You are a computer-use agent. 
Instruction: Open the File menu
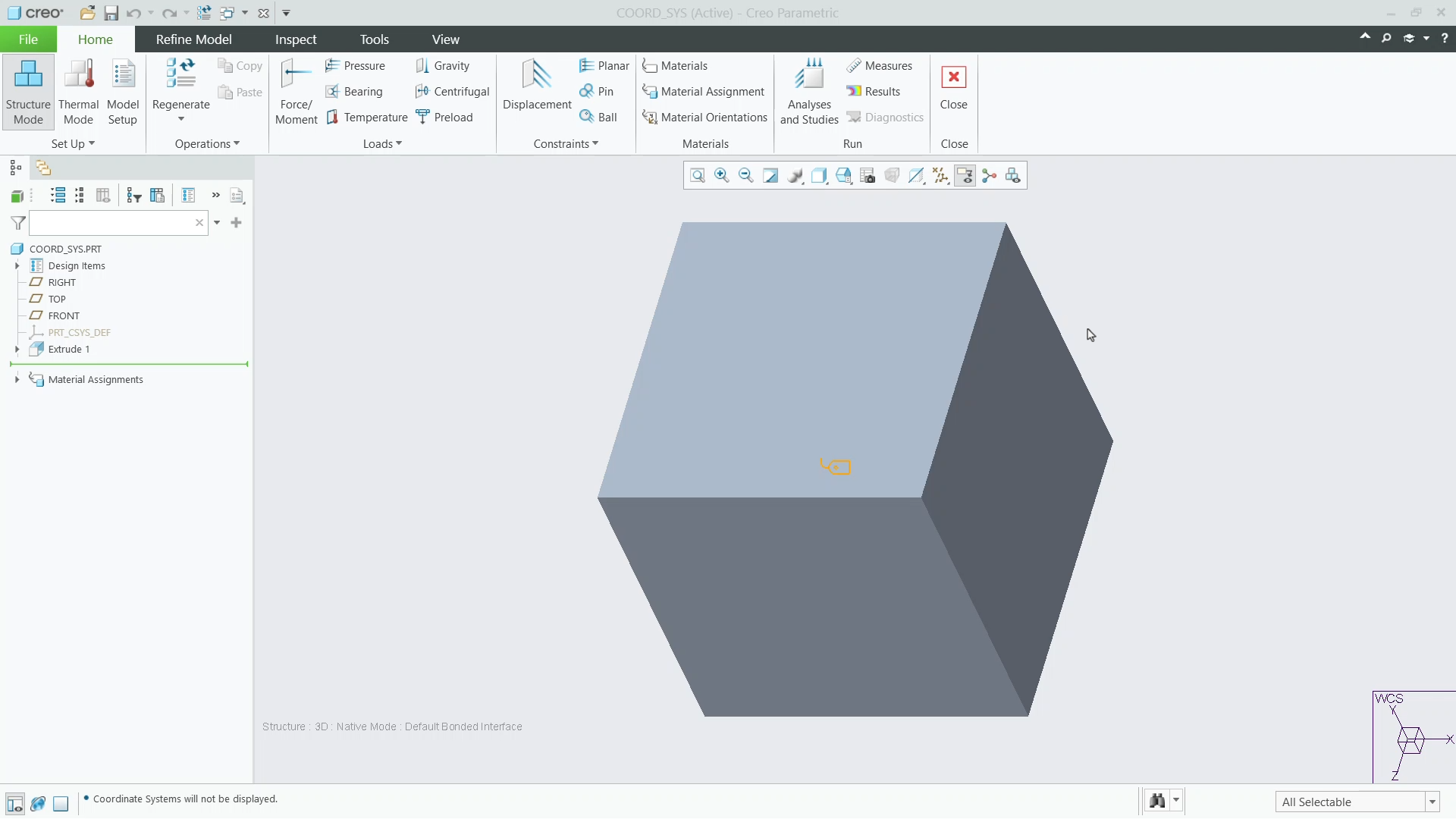(x=28, y=39)
